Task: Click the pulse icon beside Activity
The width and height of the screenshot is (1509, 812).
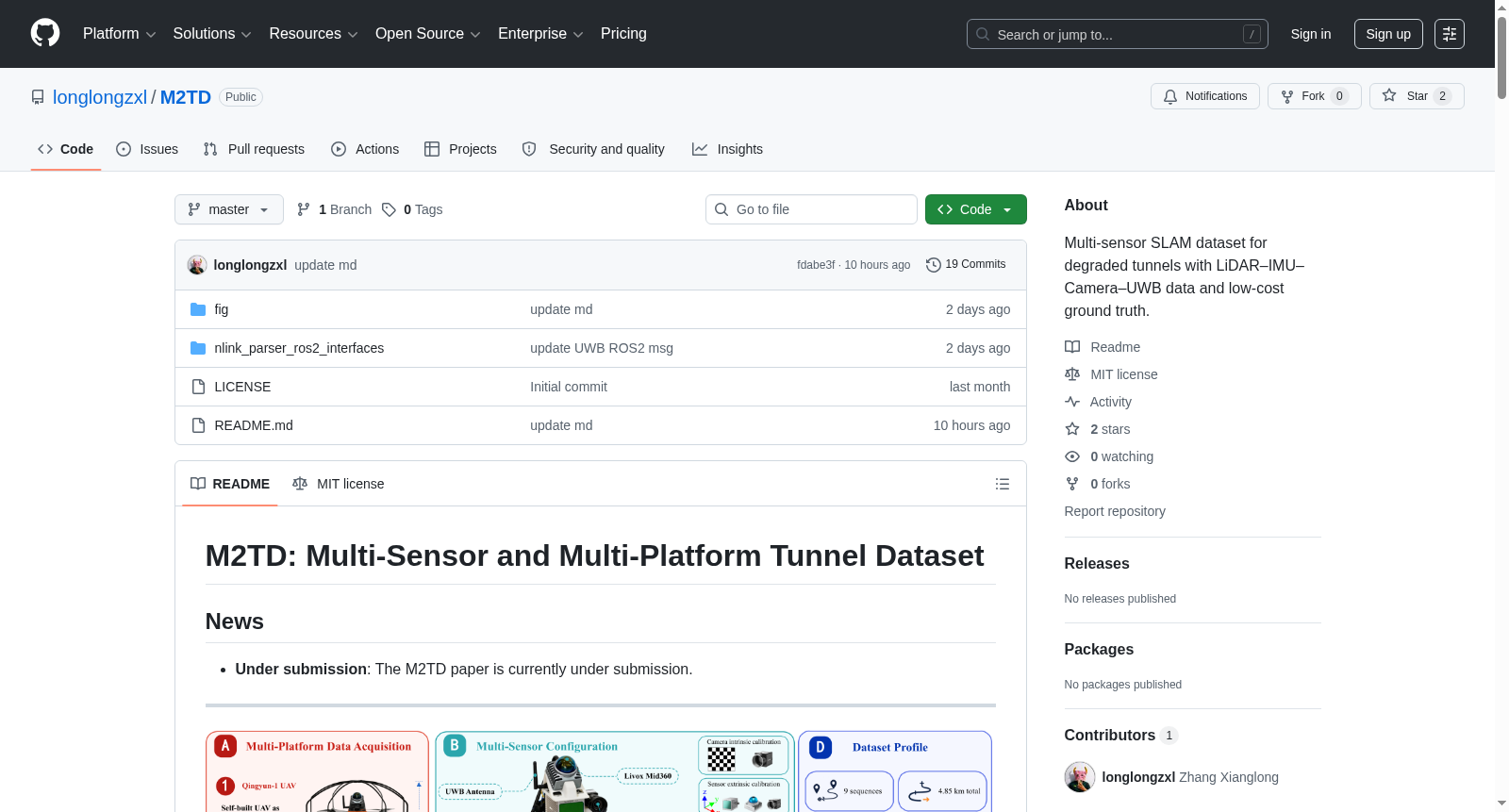Action: (x=1072, y=402)
